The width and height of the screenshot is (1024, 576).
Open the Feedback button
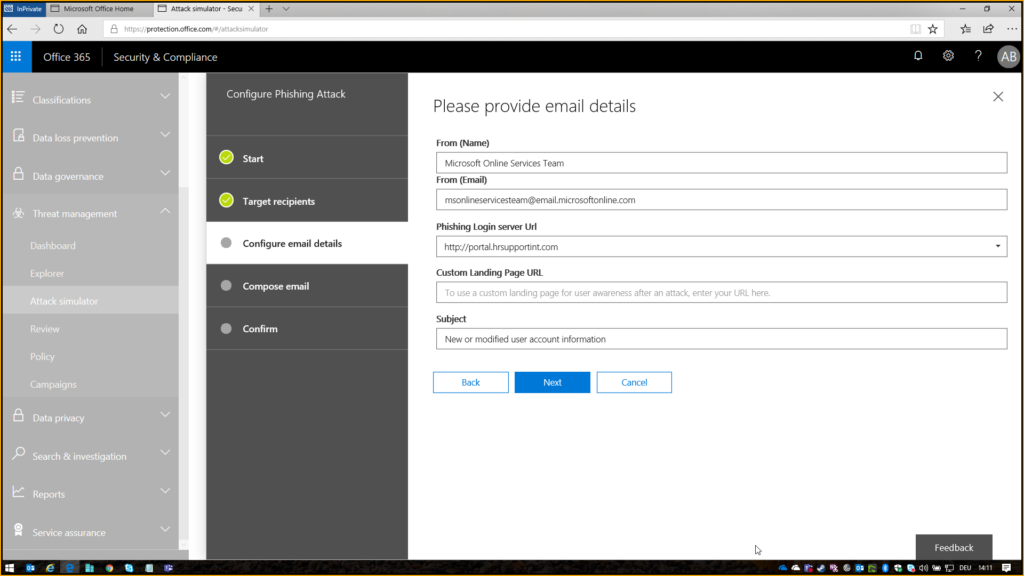pyautogui.click(x=954, y=547)
